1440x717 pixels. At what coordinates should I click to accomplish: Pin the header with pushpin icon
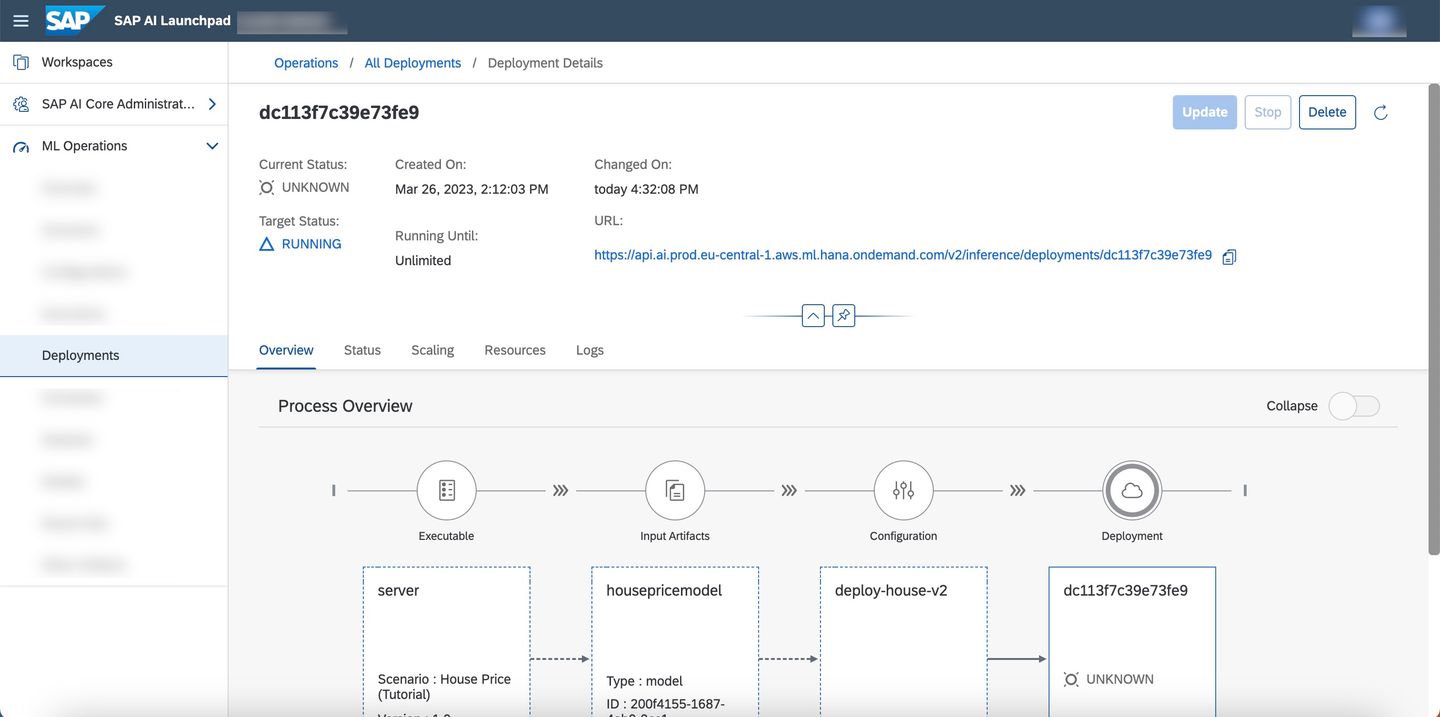point(844,316)
